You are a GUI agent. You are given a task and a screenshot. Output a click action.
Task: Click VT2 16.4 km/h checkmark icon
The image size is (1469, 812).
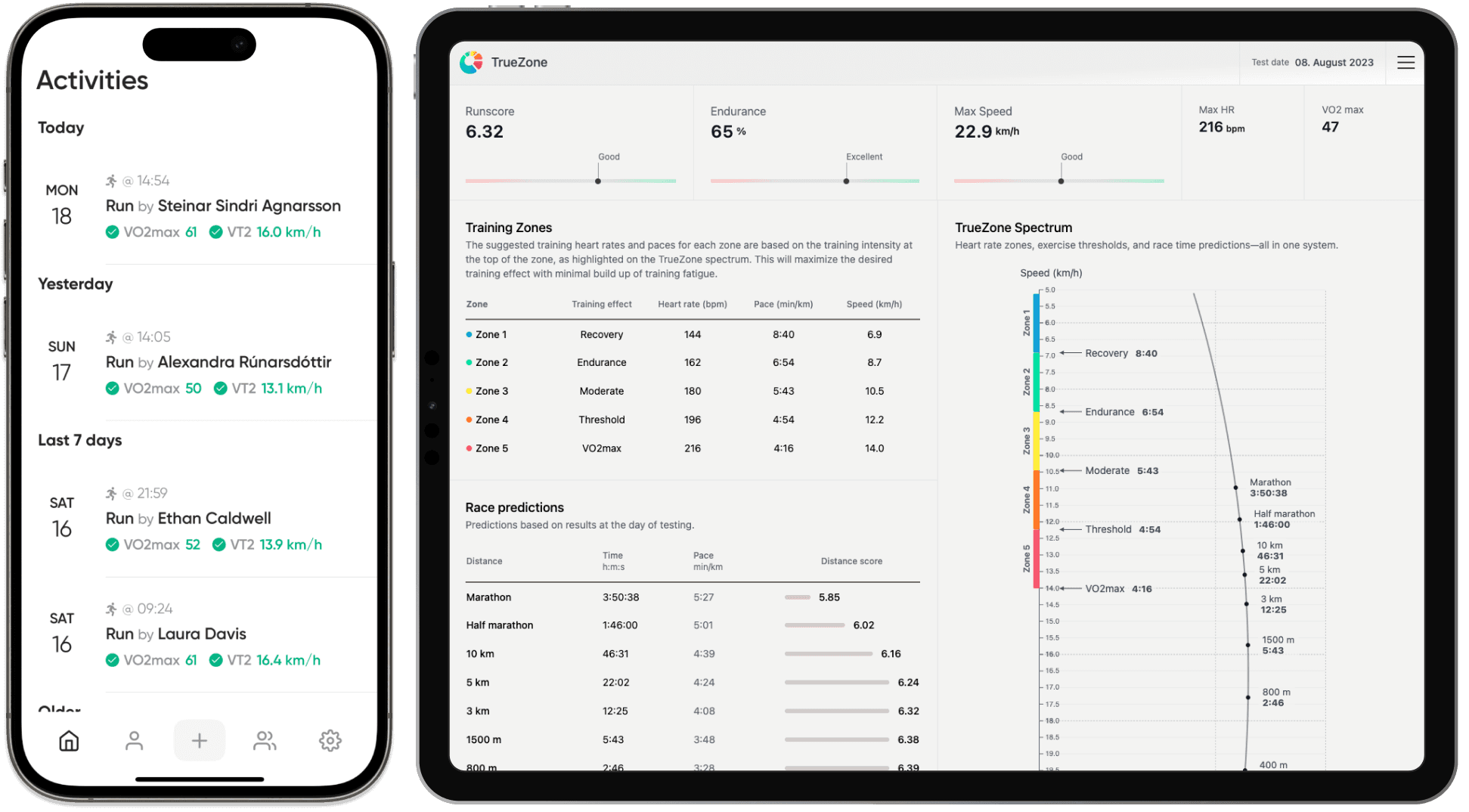pyautogui.click(x=215, y=661)
